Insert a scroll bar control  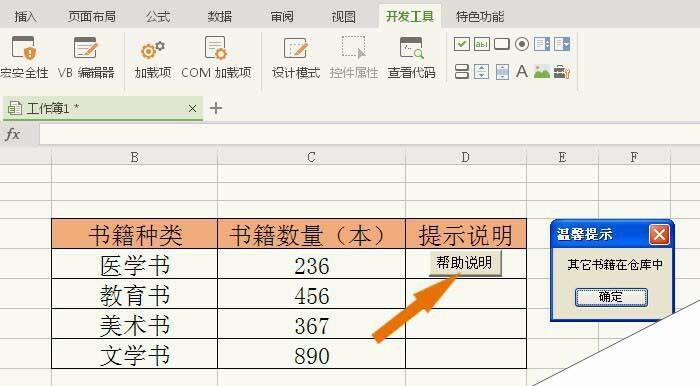point(502,71)
